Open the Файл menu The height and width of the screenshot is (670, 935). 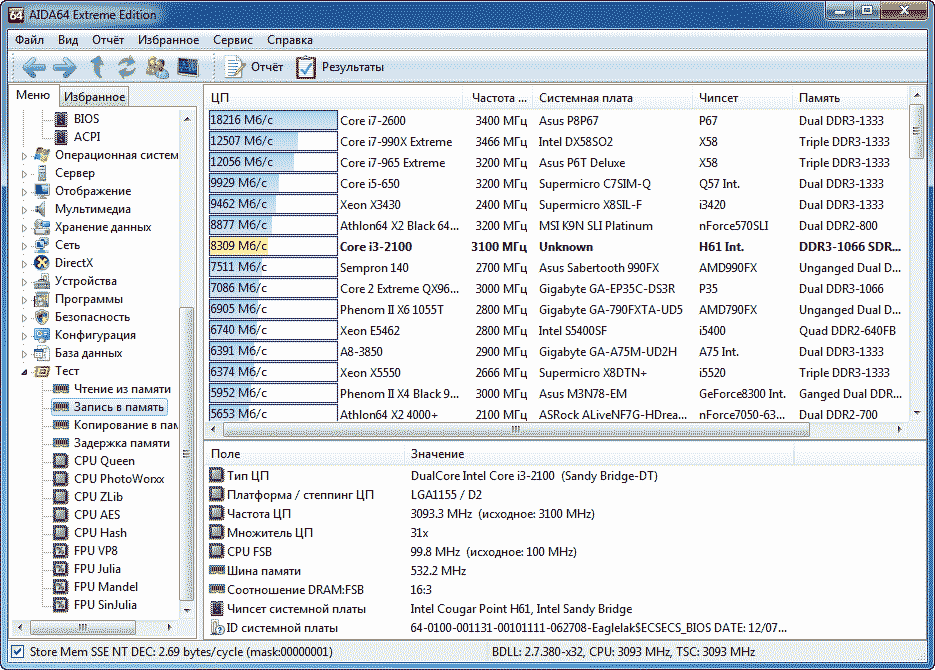[x=29, y=40]
